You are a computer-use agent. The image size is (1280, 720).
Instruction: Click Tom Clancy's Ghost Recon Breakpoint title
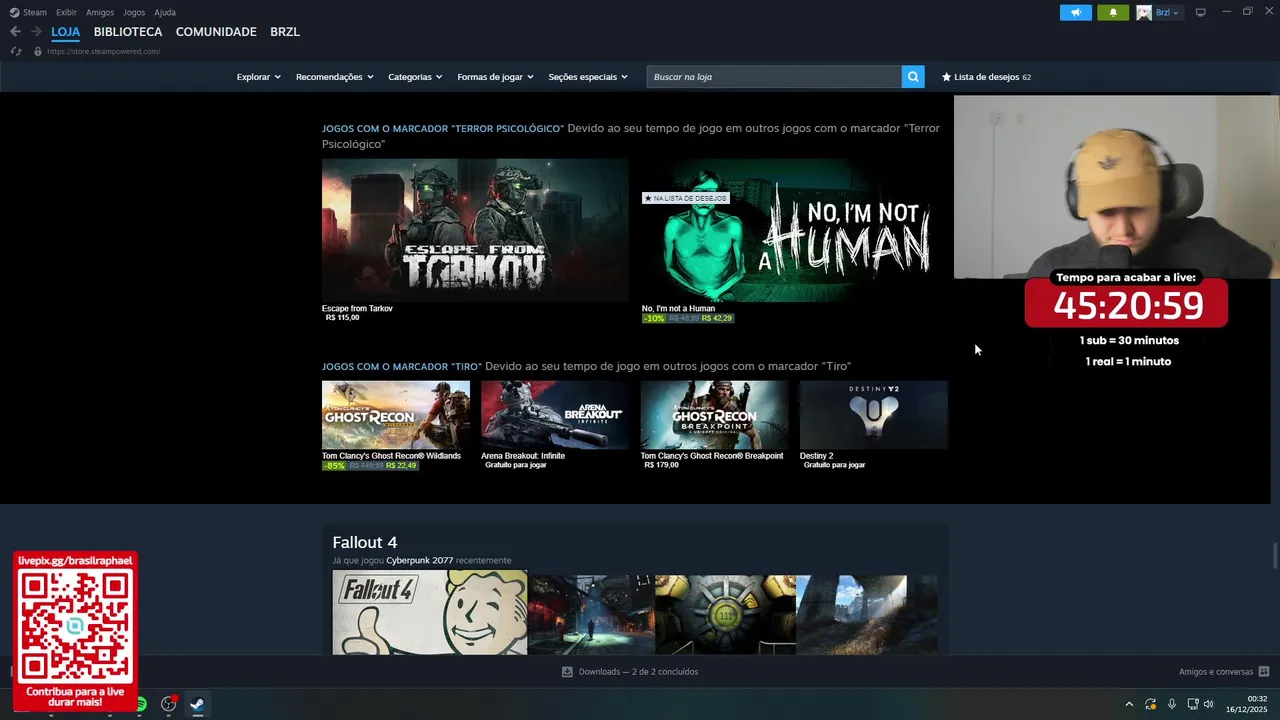(x=712, y=456)
